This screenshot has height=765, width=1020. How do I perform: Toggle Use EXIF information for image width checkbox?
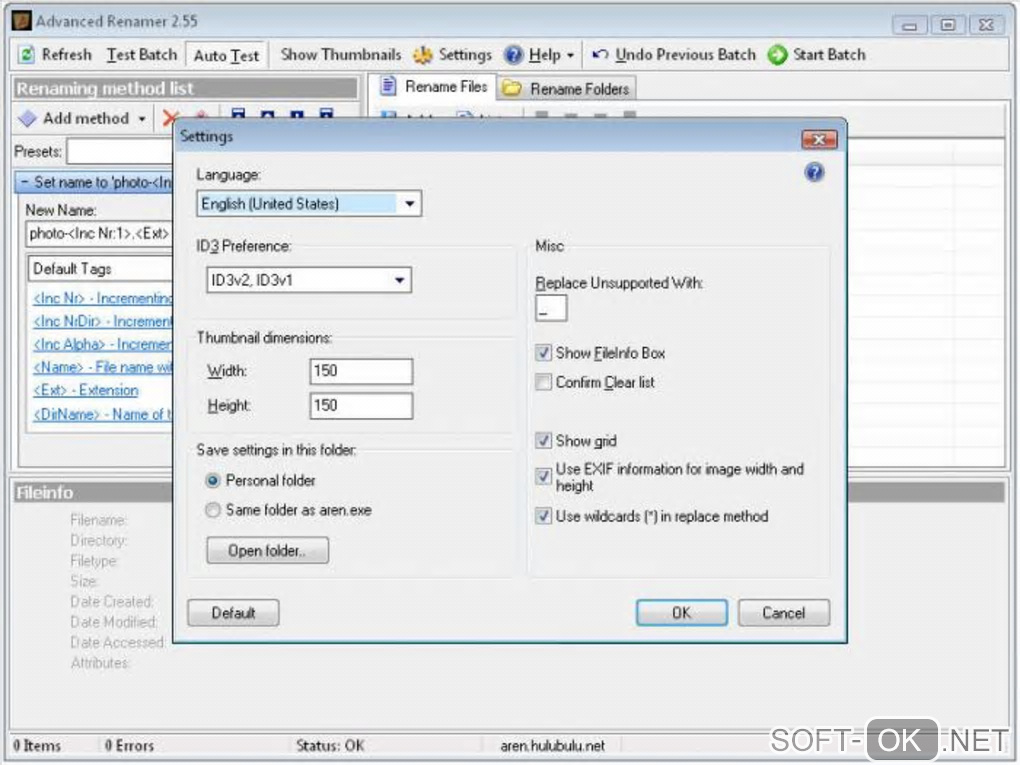click(543, 476)
